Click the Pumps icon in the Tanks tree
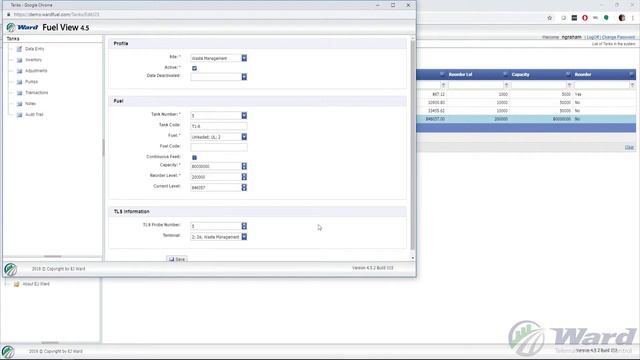 19,82
